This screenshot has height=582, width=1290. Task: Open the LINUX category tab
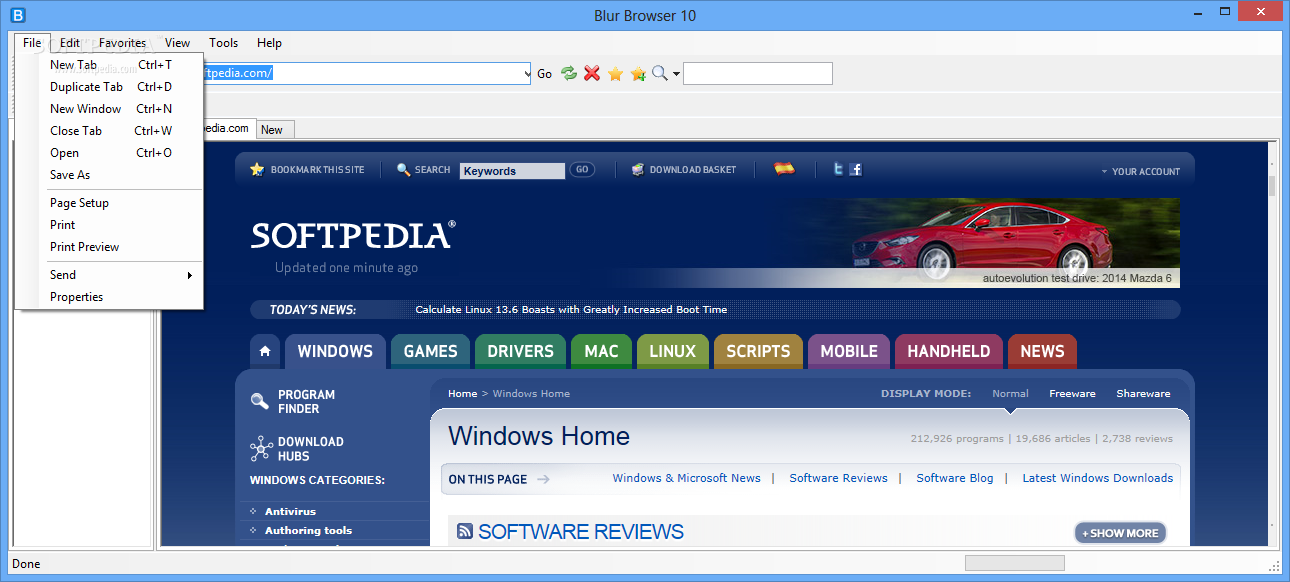[672, 351]
